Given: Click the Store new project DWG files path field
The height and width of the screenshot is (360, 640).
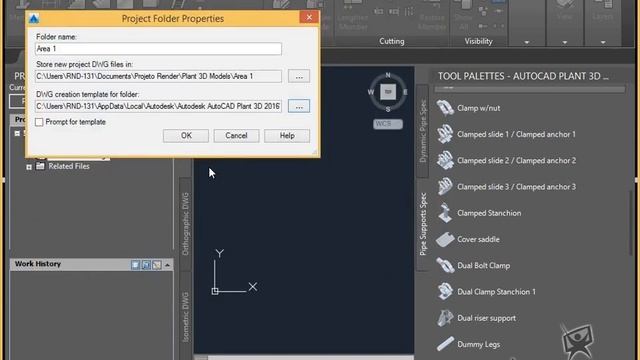Looking at the screenshot, I should coord(158,76).
